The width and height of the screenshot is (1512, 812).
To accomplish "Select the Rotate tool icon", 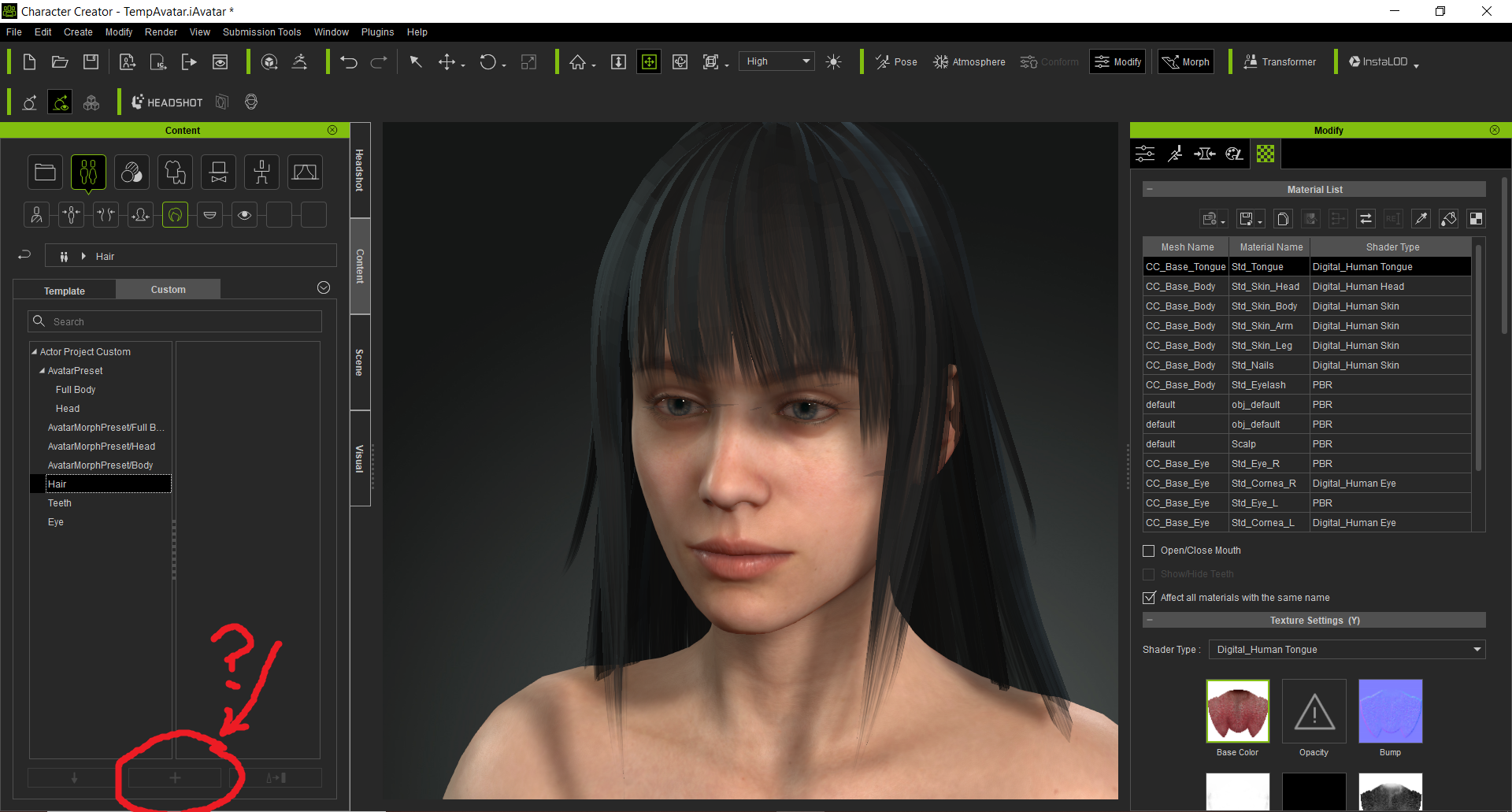I will click(488, 62).
